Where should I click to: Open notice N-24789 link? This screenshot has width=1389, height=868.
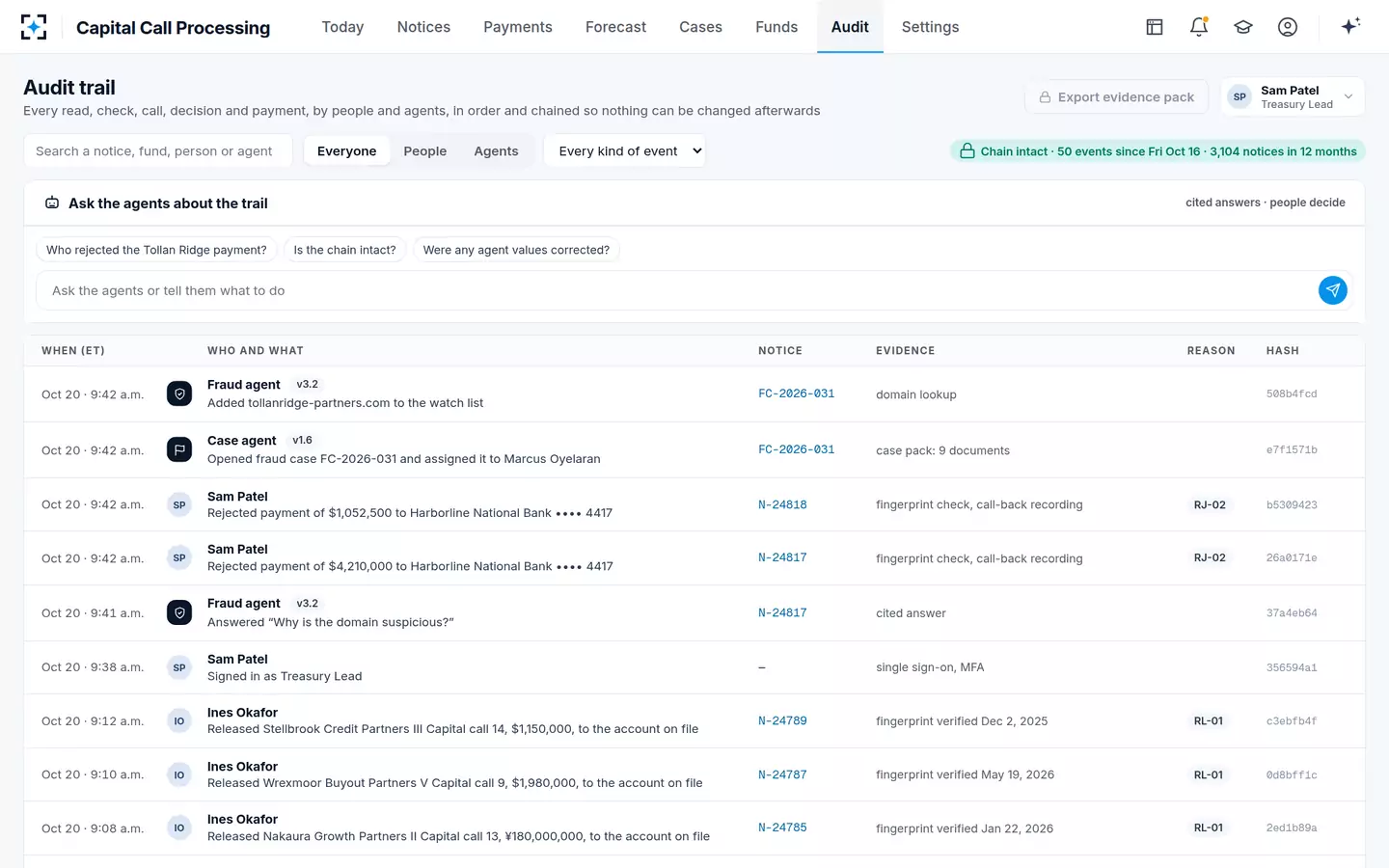pyautogui.click(x=782, y=720)
